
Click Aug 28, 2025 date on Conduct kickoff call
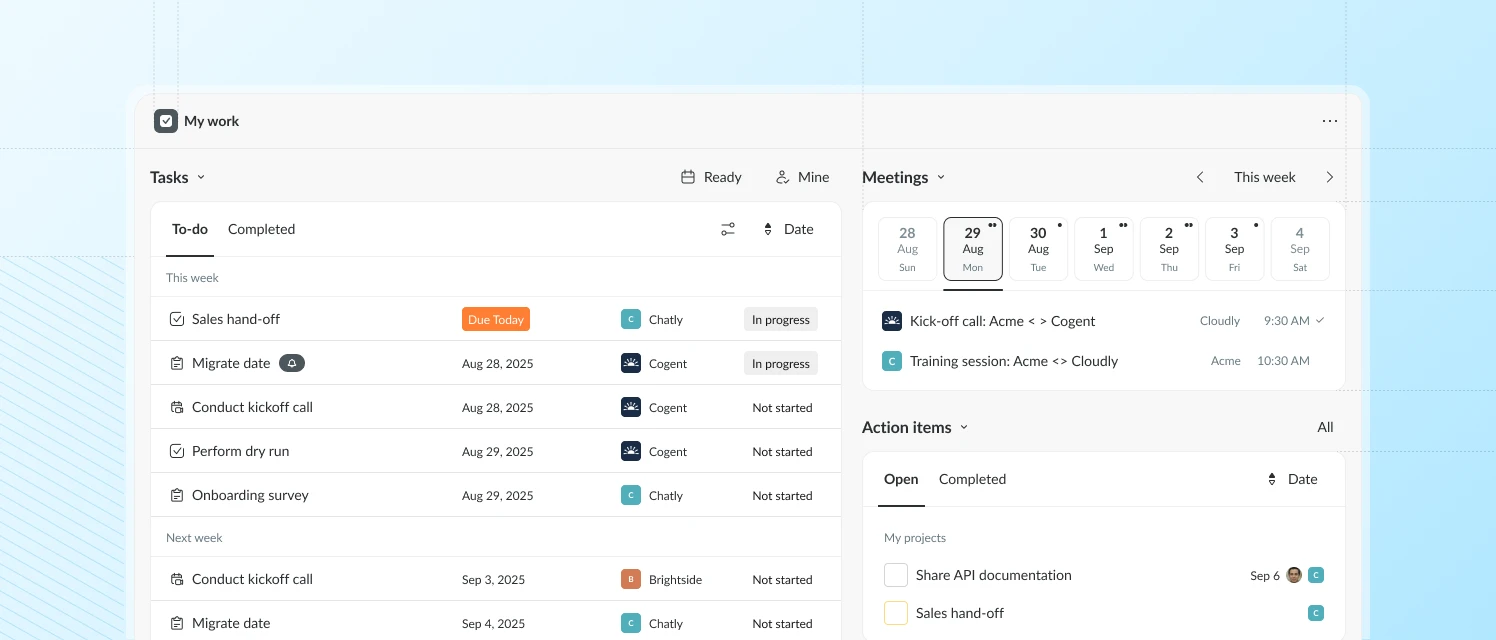pos(498,407)
